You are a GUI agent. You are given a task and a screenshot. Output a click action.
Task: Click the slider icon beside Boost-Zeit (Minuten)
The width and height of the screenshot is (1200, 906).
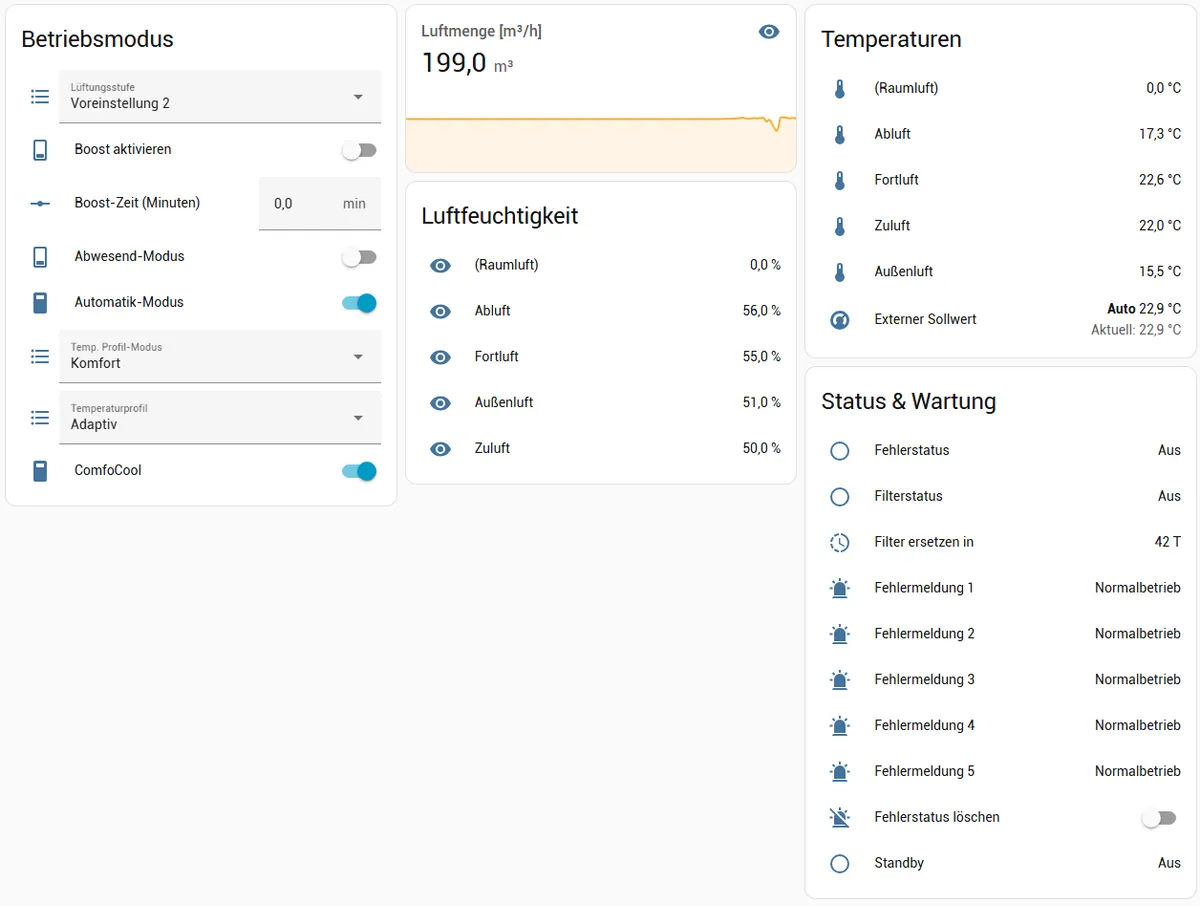pyautogui.click(x=40, y=203)
